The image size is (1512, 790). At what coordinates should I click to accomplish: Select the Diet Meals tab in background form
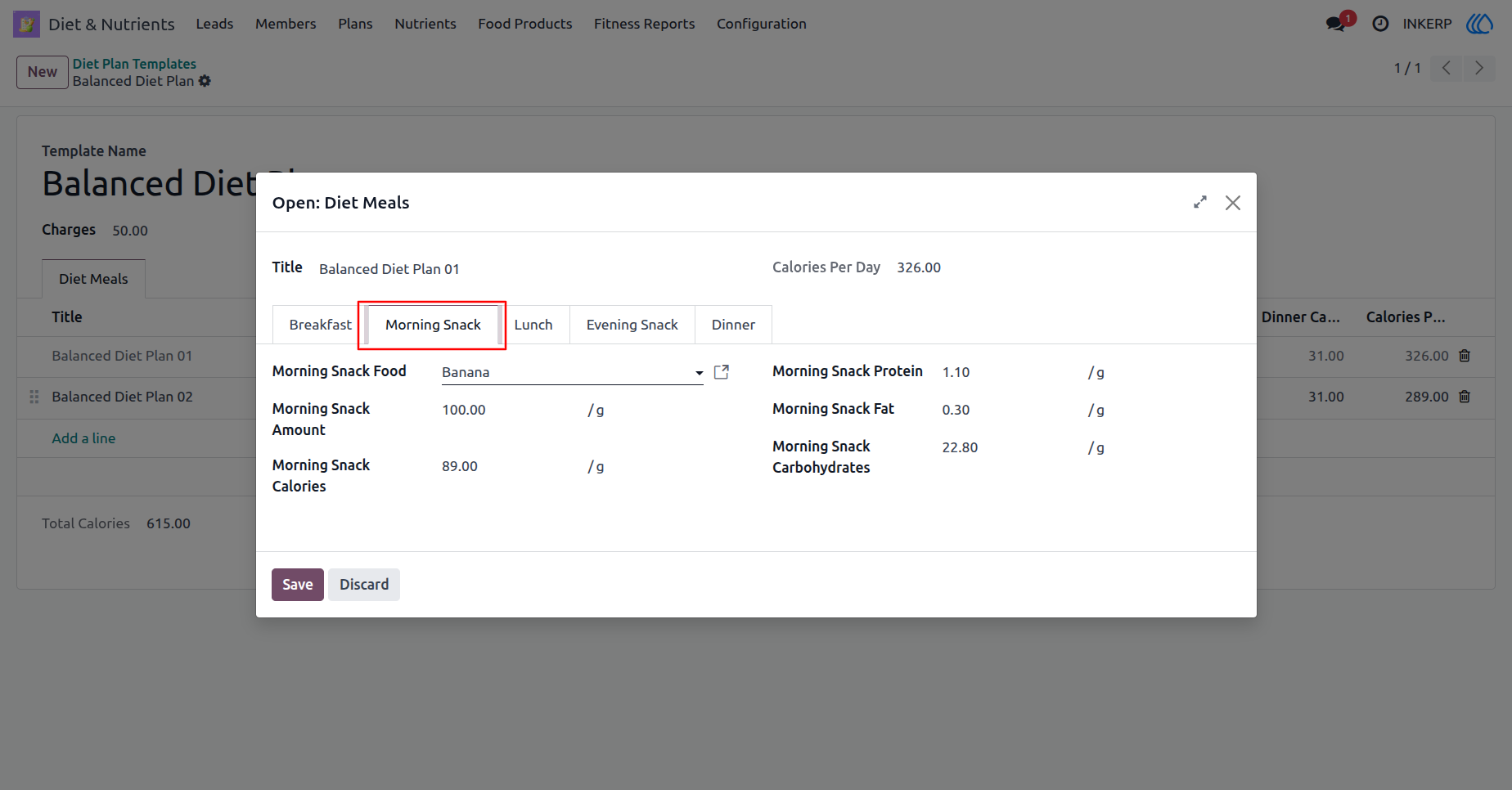[93, 279]
